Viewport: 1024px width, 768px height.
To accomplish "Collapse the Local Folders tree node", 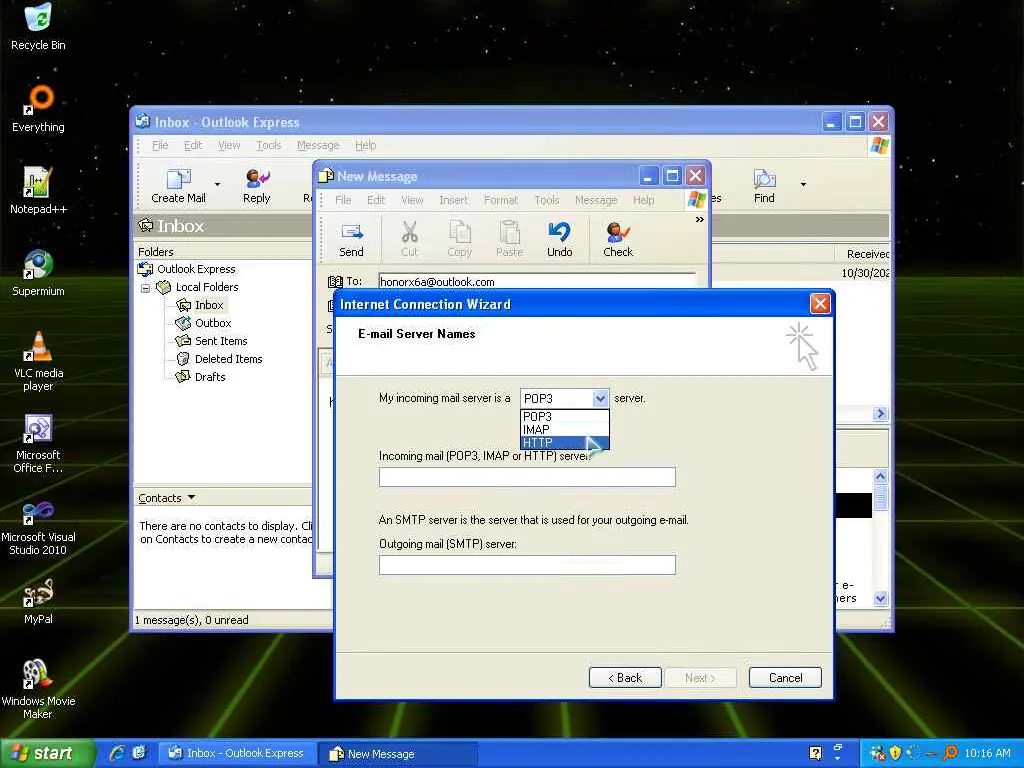I will pyautogui.click(x=146, y=287).
